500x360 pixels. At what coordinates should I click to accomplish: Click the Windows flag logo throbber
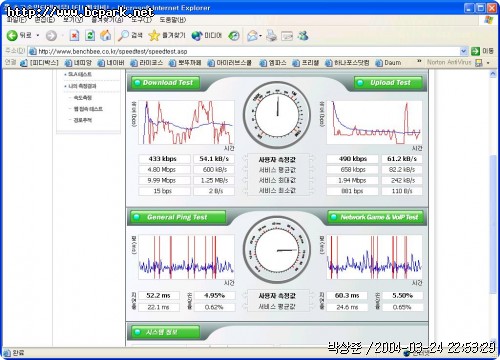(x=489, y=20)
